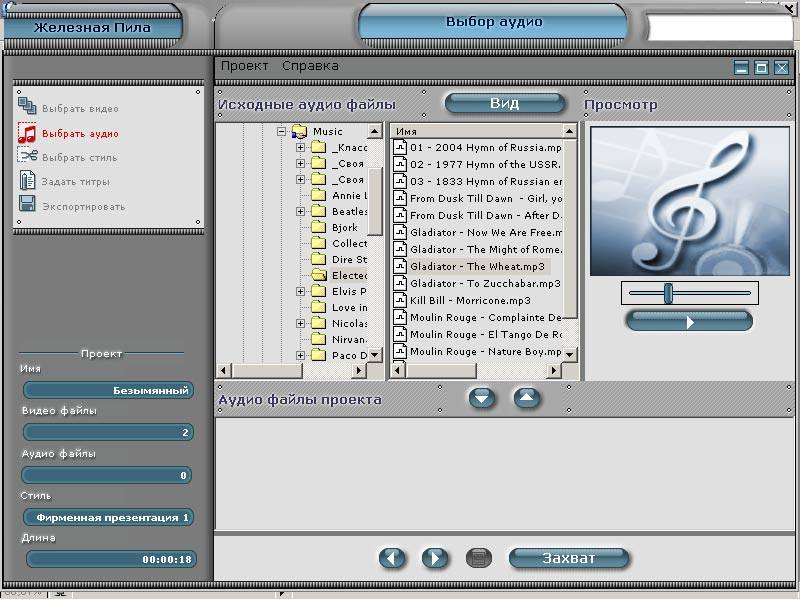Collapse the Music folder node
The width and height of the screenshot is (800, 600).
tap(282, 131)
